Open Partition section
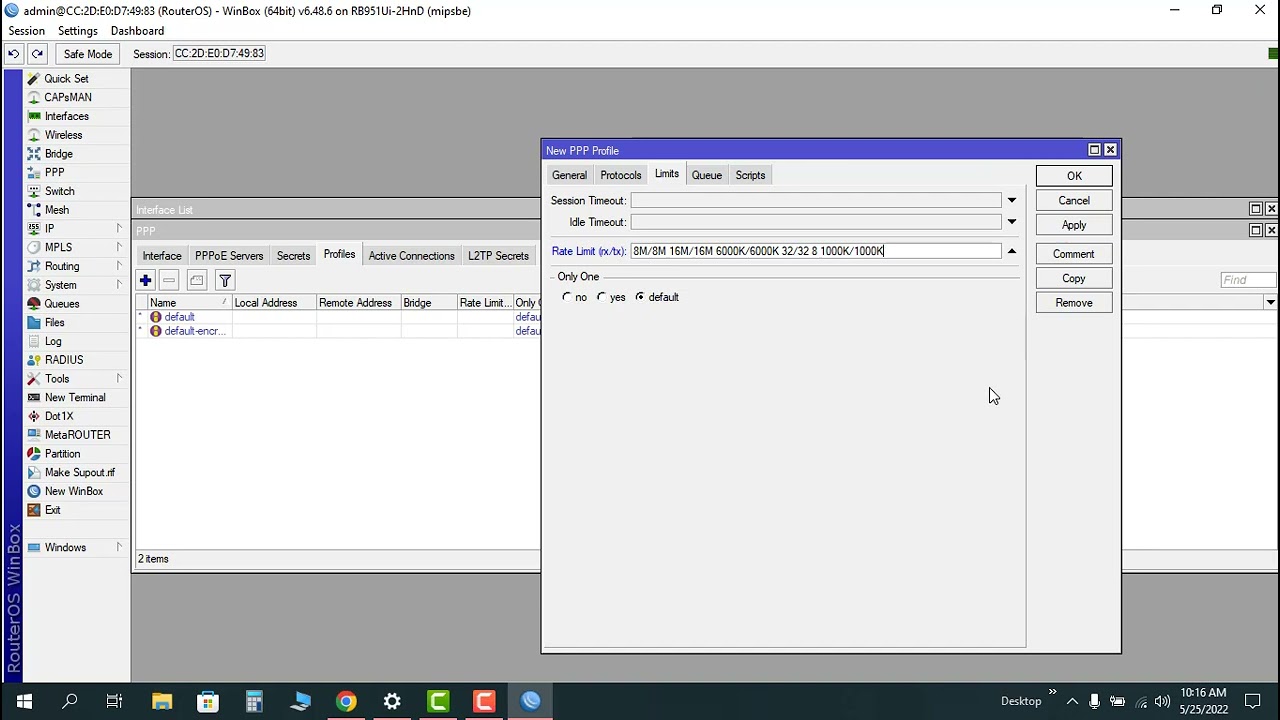The image size is (1280, 720). 62,454
